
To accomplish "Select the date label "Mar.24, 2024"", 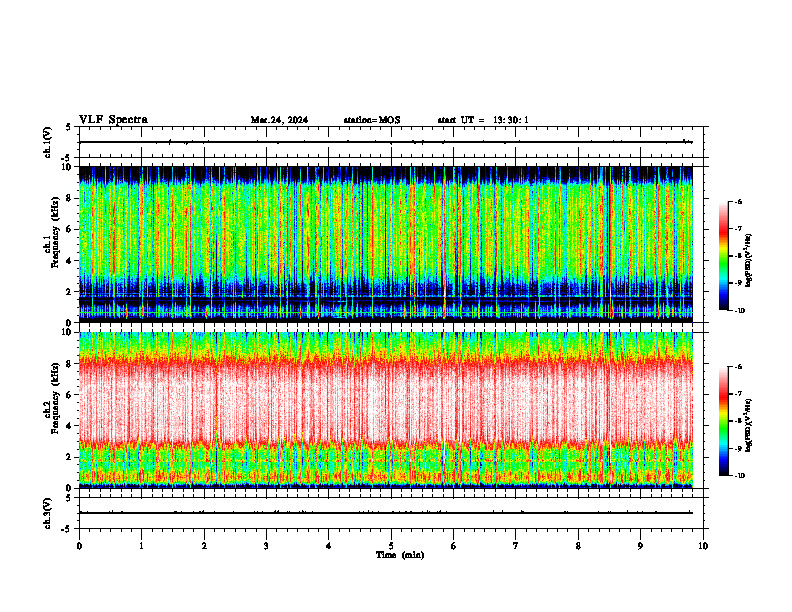I will (x=279, y=120).
